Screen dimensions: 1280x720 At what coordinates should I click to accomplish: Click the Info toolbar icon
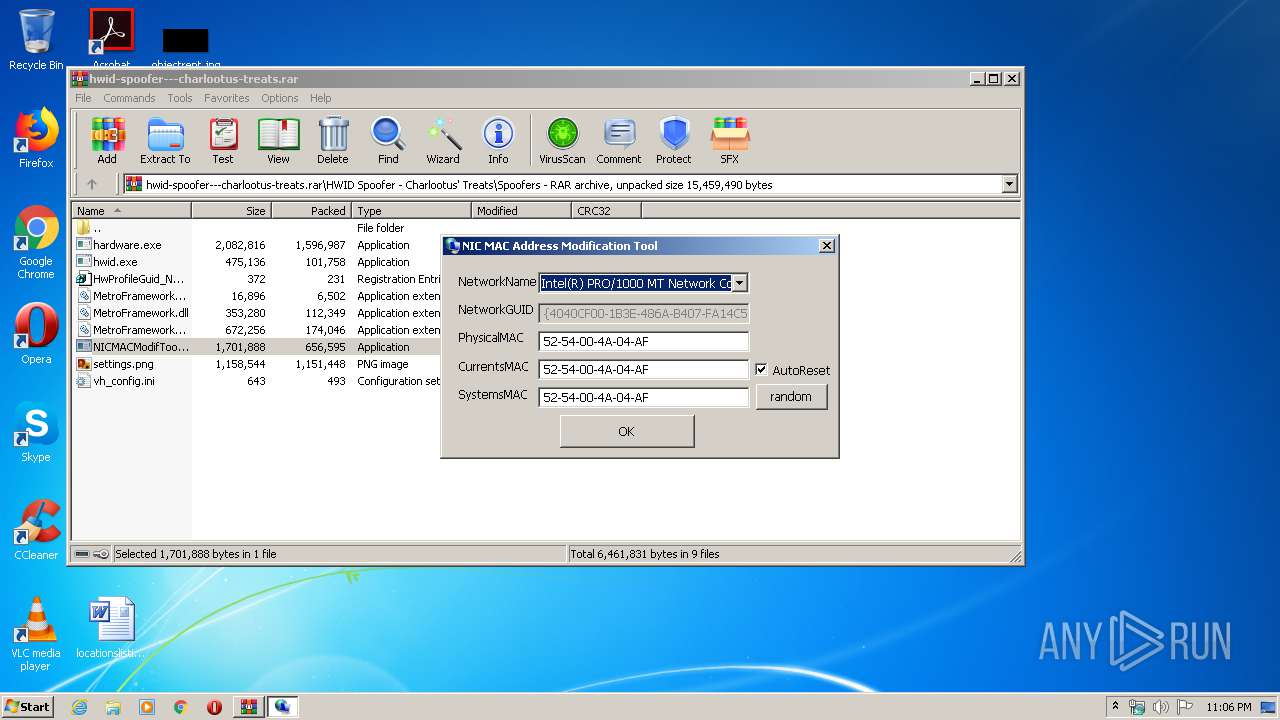click(x=498, y=140)
